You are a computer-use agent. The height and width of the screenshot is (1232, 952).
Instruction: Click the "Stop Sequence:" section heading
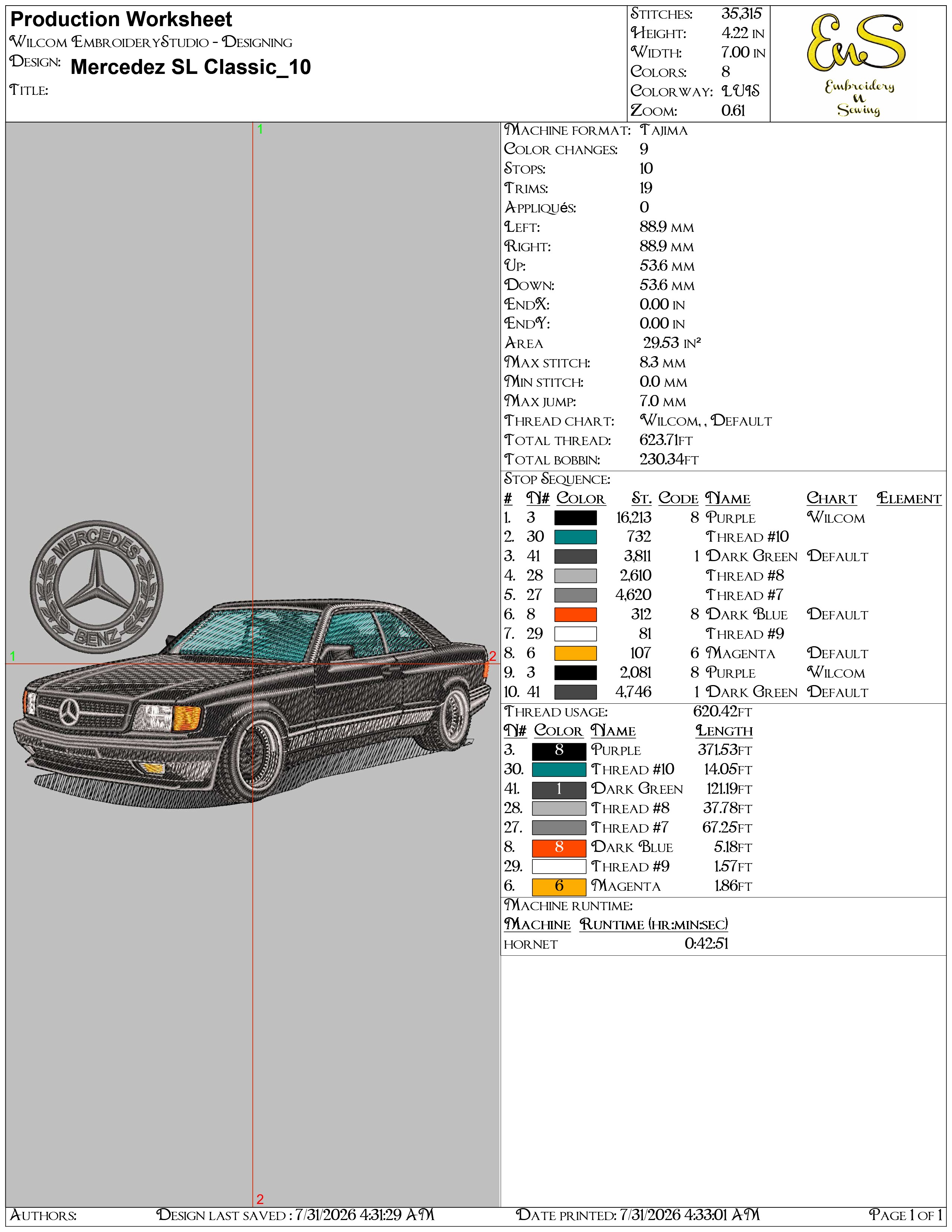[x=557, y=479]
